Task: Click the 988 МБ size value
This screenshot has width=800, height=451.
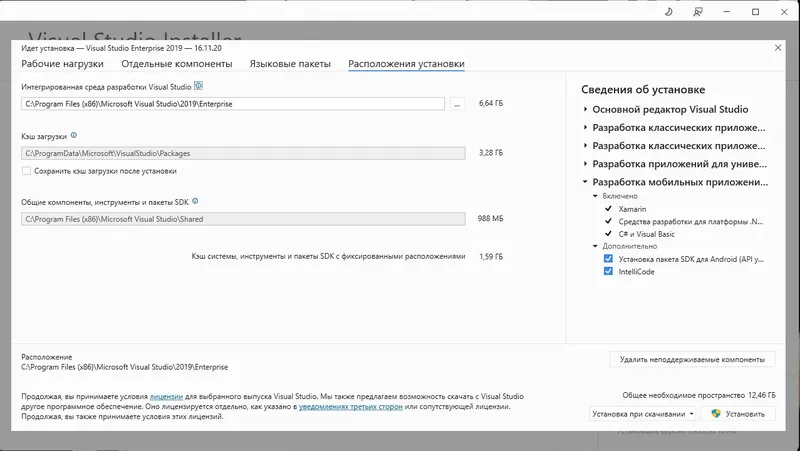Action: (x=490, y=218)
